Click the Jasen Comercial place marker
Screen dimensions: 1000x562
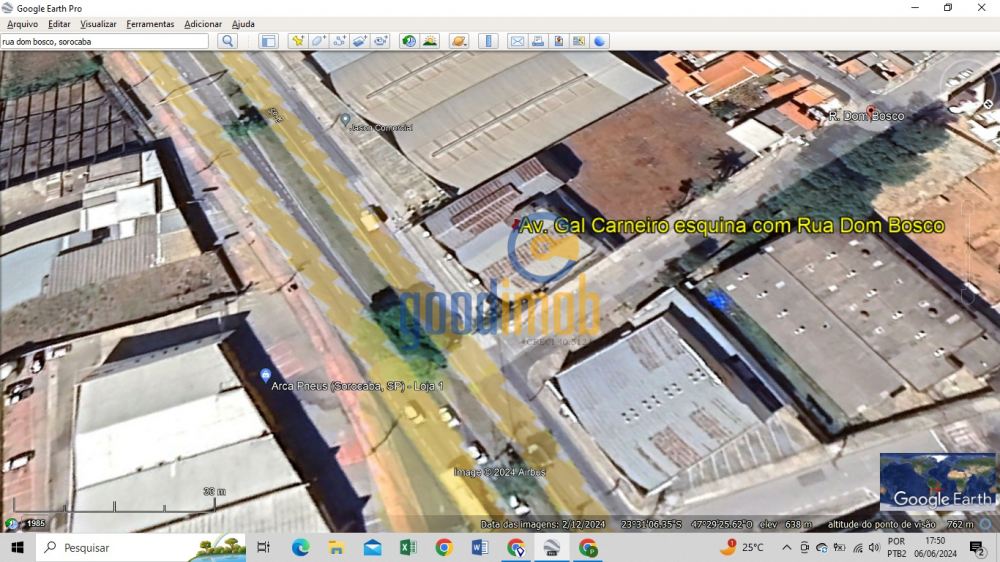pos(346,119)
